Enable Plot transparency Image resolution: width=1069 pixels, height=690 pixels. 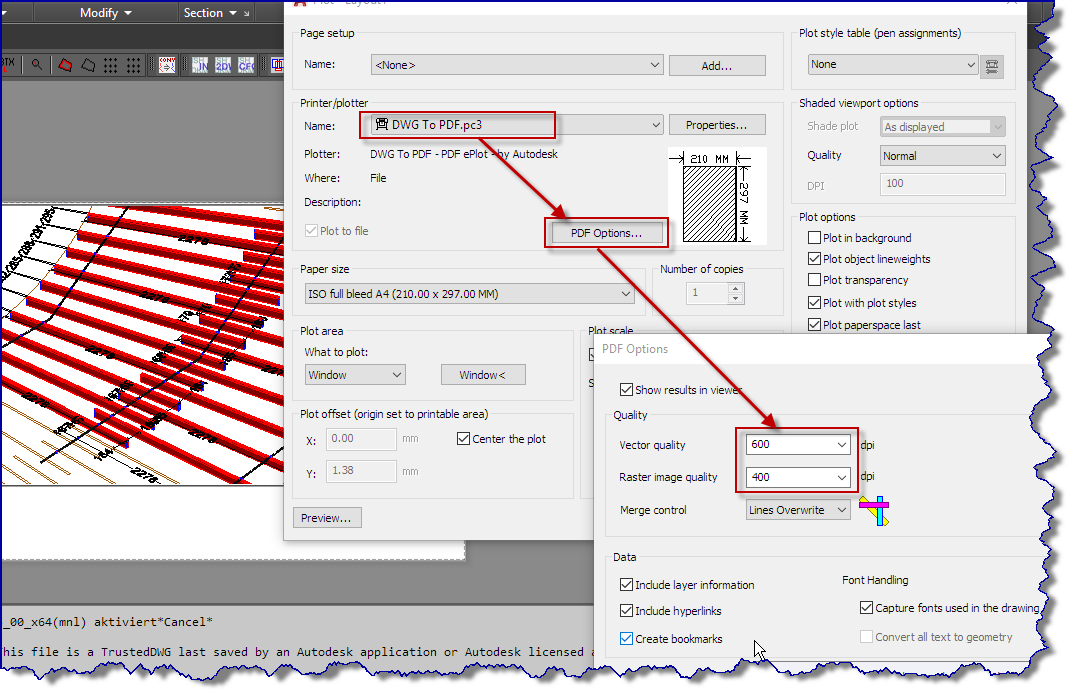[x=815, y=280]
